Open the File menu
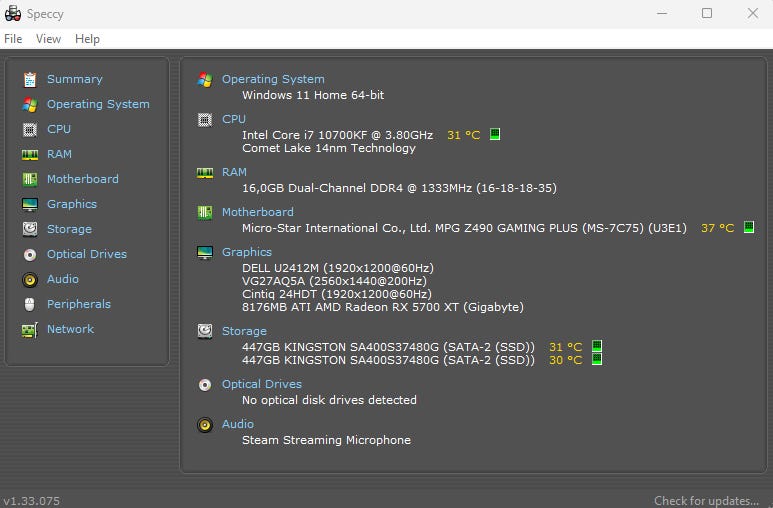The height and width of the screenshot is (508, 773). (13, 39)
